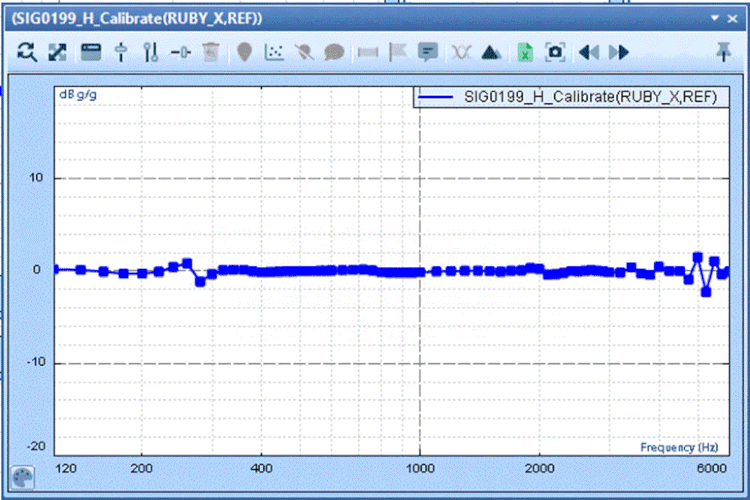Click the crossed-out marker remove icon
This screenshot has height=500, width=750.
(x=304, y=52)
